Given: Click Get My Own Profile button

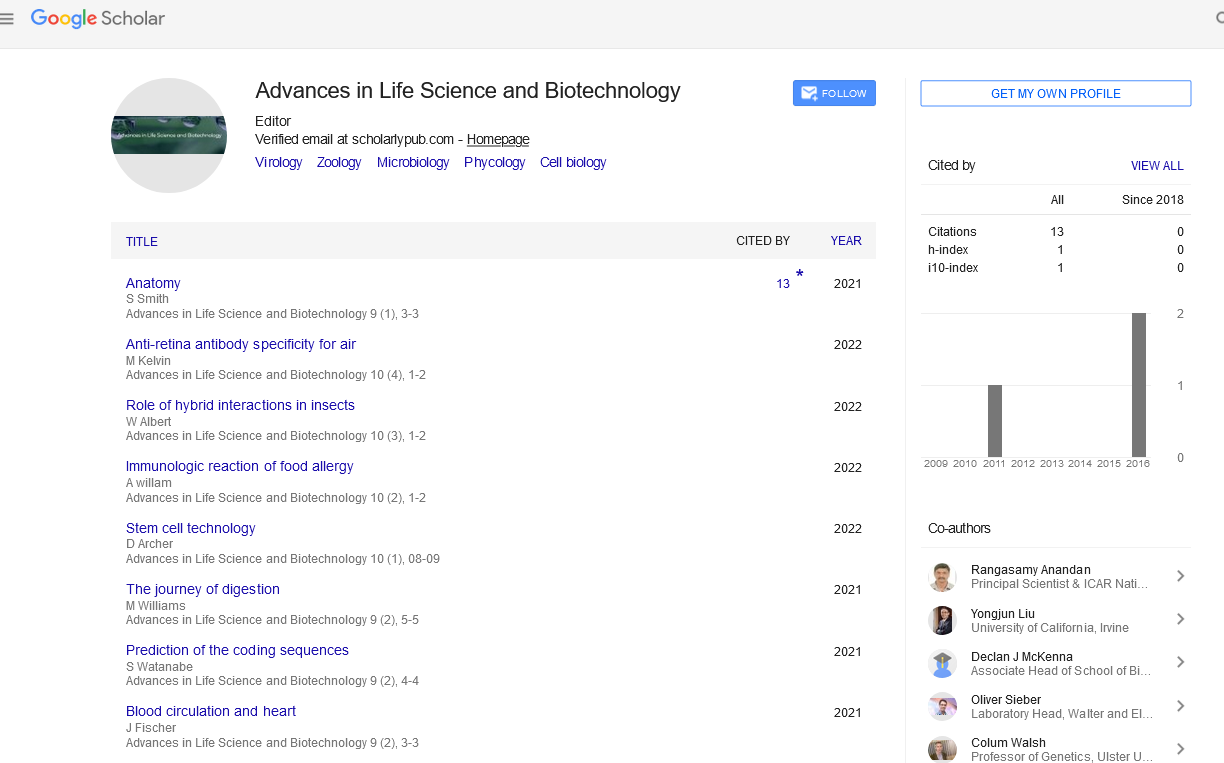Looking at the screenshot, I should click(x=1055, y=93).
